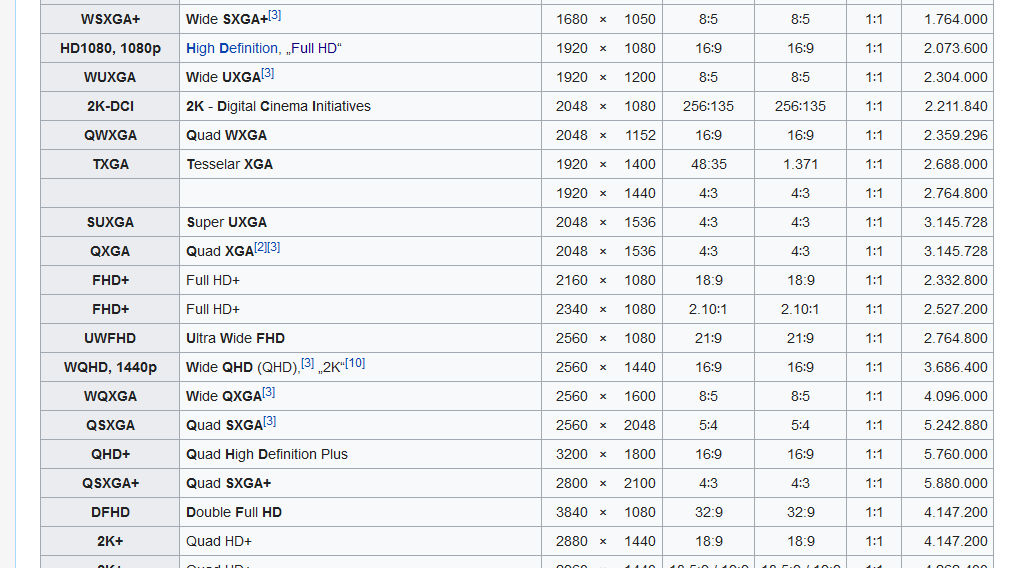This screenshot has height=568, width=1010.
Task: Select the WSXGA+ header cell
Action: 110,19
